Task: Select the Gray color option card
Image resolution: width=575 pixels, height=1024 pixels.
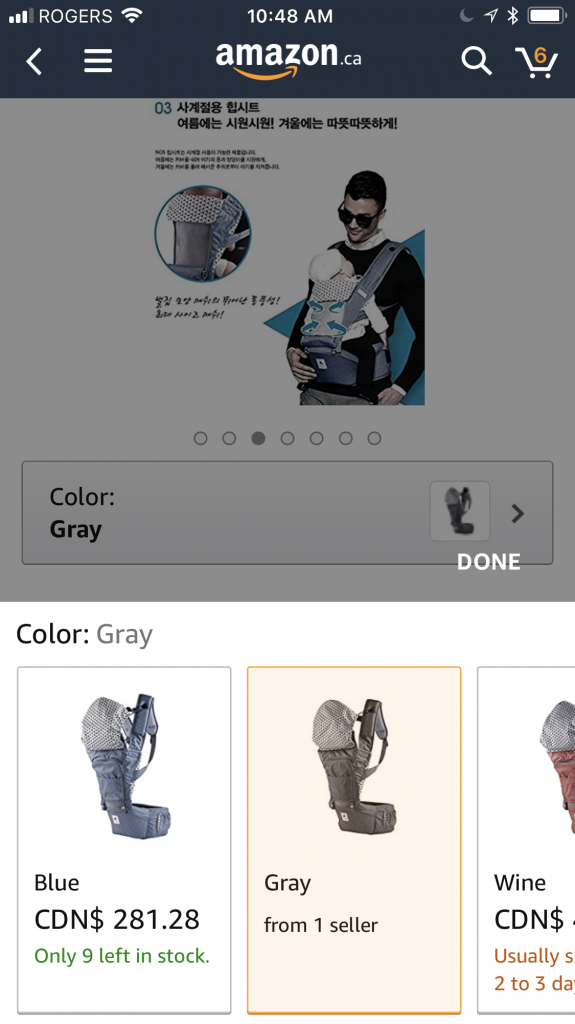Action: pos(354,840)
